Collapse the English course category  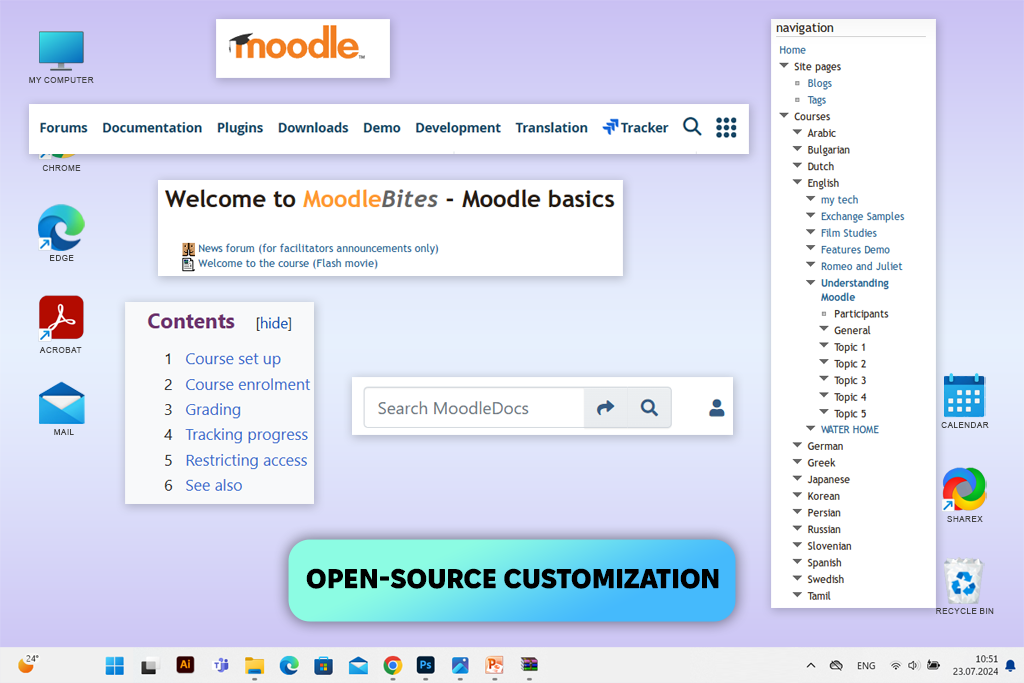(x=797, y=182)
